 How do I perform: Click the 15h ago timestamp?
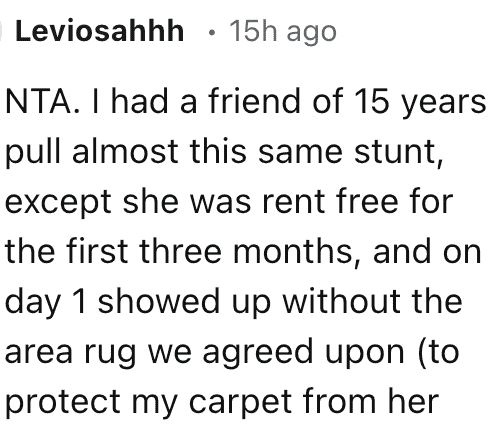coord(282,32)
